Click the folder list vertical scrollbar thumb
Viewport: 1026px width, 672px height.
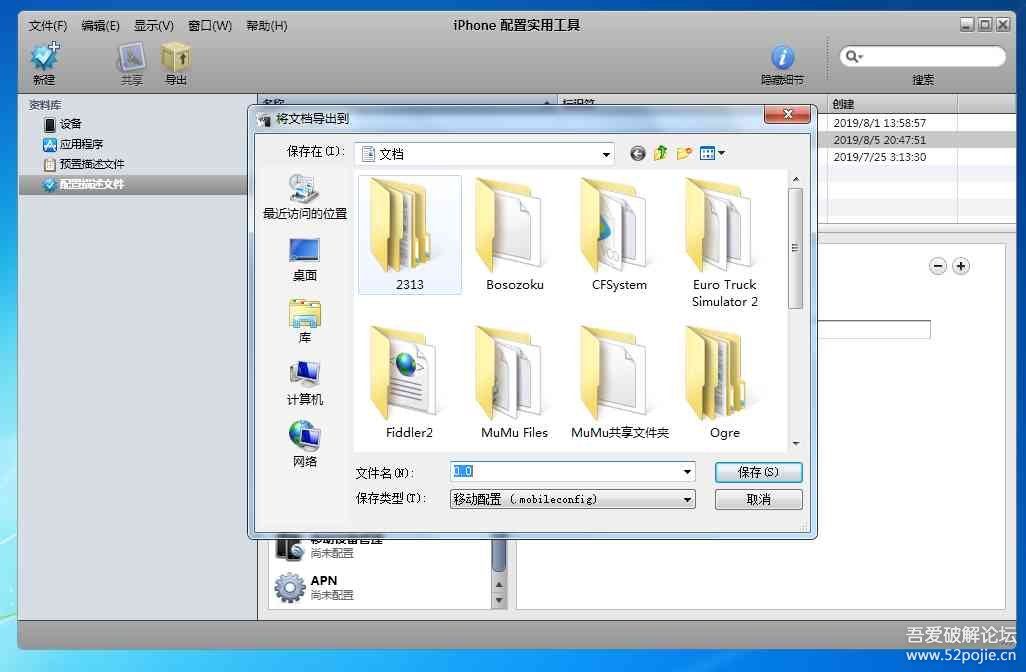[x=796, y=248]
